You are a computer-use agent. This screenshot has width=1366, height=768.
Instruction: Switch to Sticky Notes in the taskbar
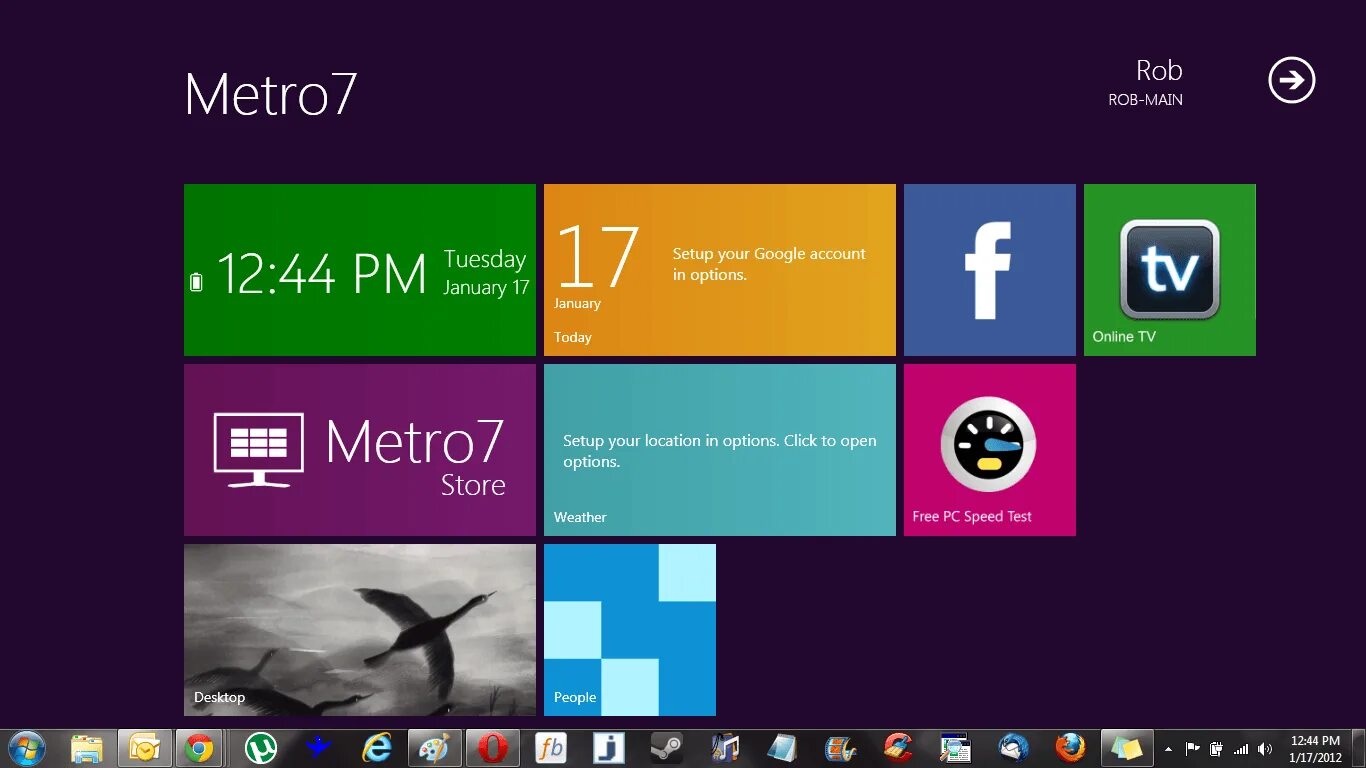1128,748
